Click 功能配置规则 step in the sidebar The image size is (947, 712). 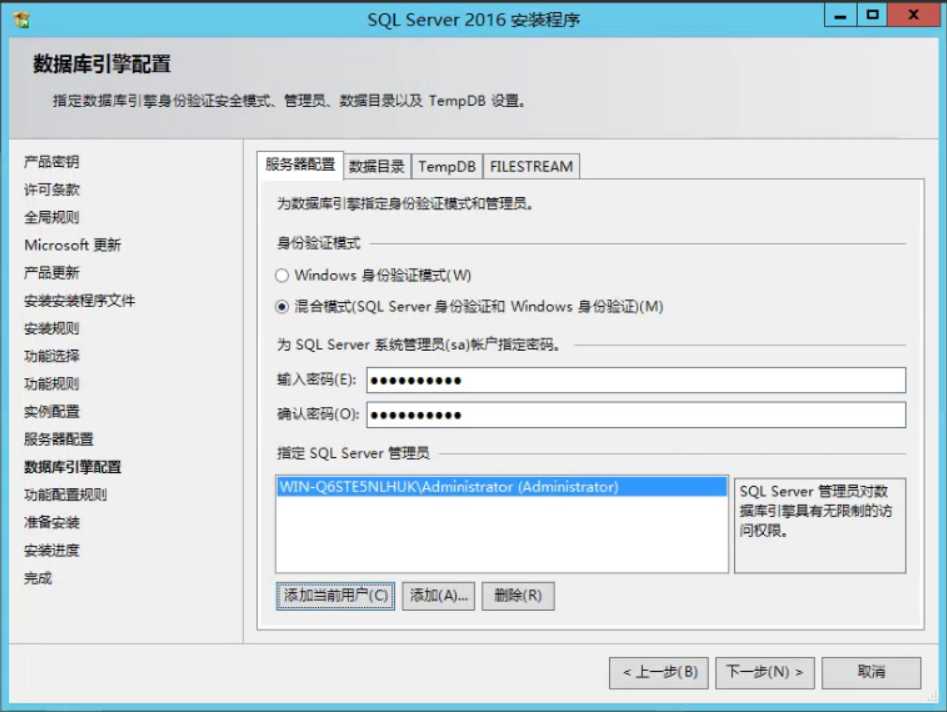click(66, 495)
